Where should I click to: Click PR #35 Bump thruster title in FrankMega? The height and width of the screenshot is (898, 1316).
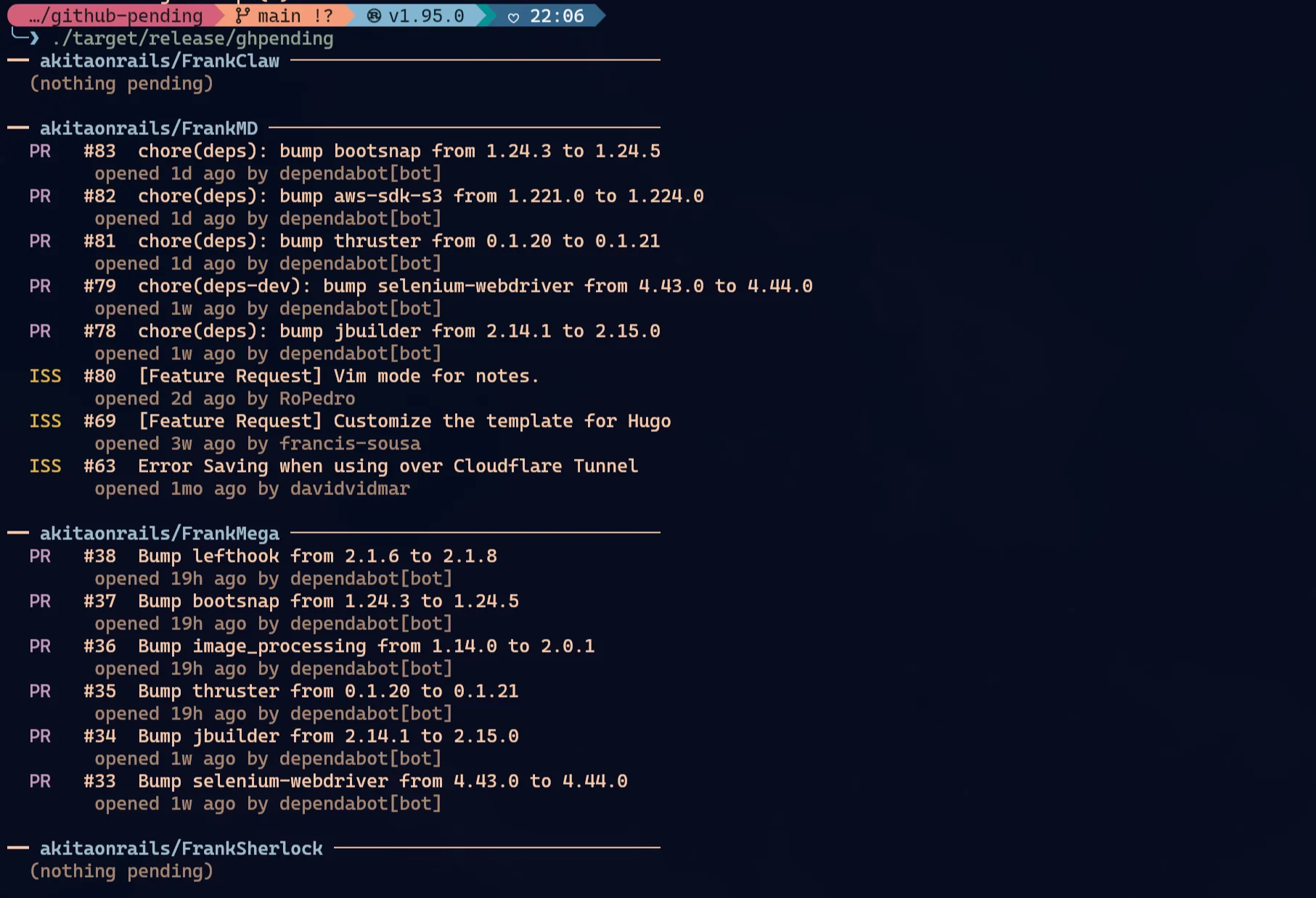(x=329, y=691)
